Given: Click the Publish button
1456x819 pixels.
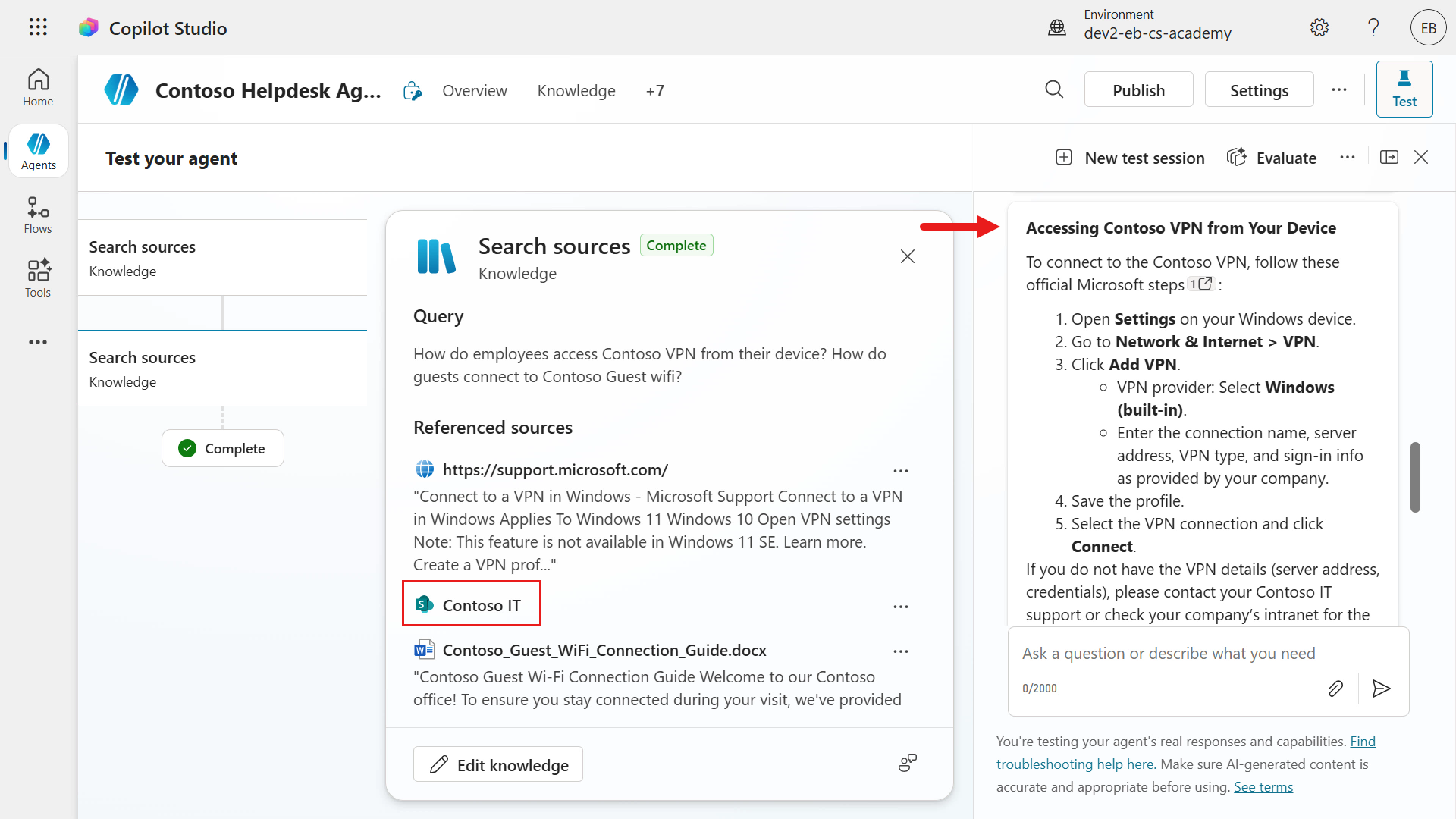Looking at the screenshot, I should [x=1138, y=90].
